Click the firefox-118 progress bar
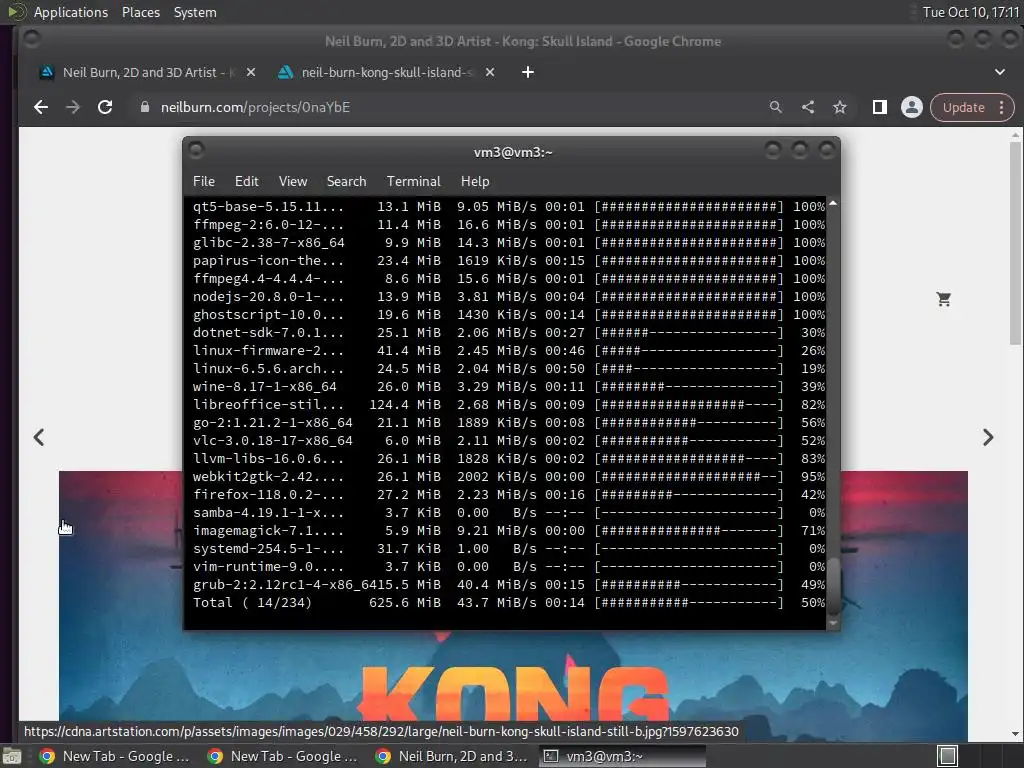Image resolution: width=1024 pixels, height=768 pixels. tap(688, 495)
